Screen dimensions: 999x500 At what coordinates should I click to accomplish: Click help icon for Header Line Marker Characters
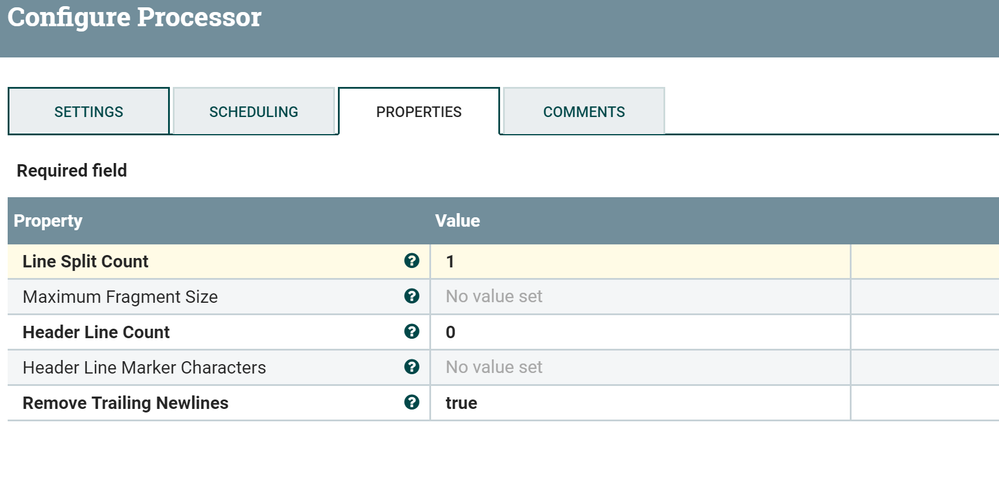tap(411, 367)
